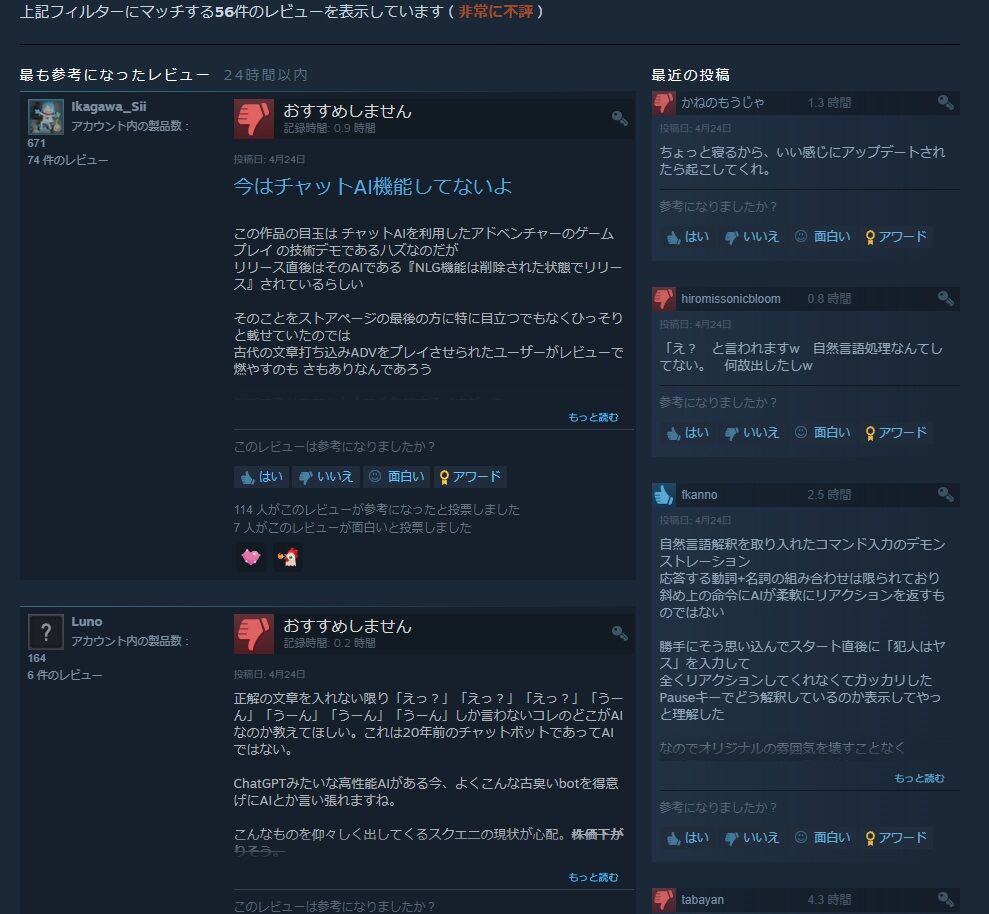Click magnifier icon on Ikagawa_Sii's review

619,118
